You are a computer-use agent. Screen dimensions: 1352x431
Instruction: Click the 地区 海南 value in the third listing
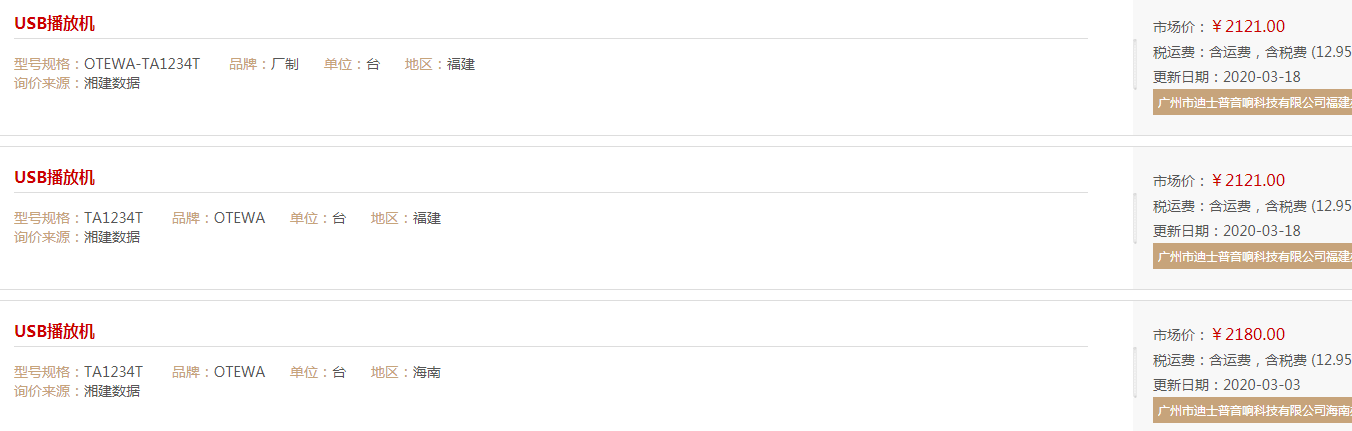427,372
